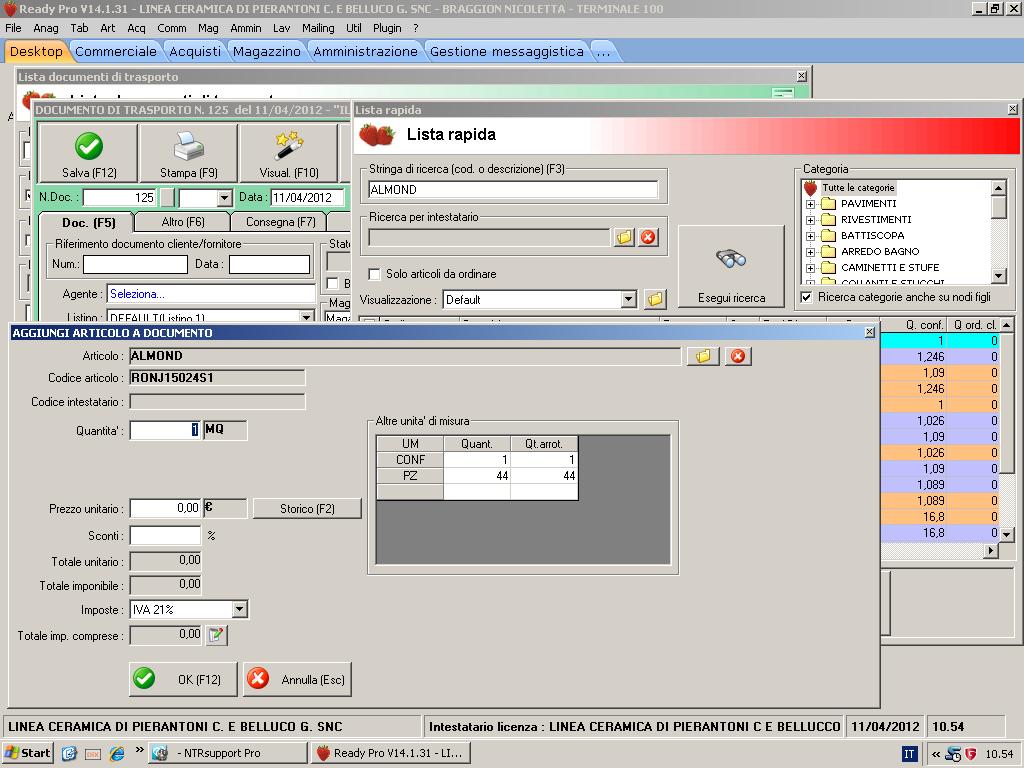
Task: Open the Ammin menu
Action: click(246, 28)
